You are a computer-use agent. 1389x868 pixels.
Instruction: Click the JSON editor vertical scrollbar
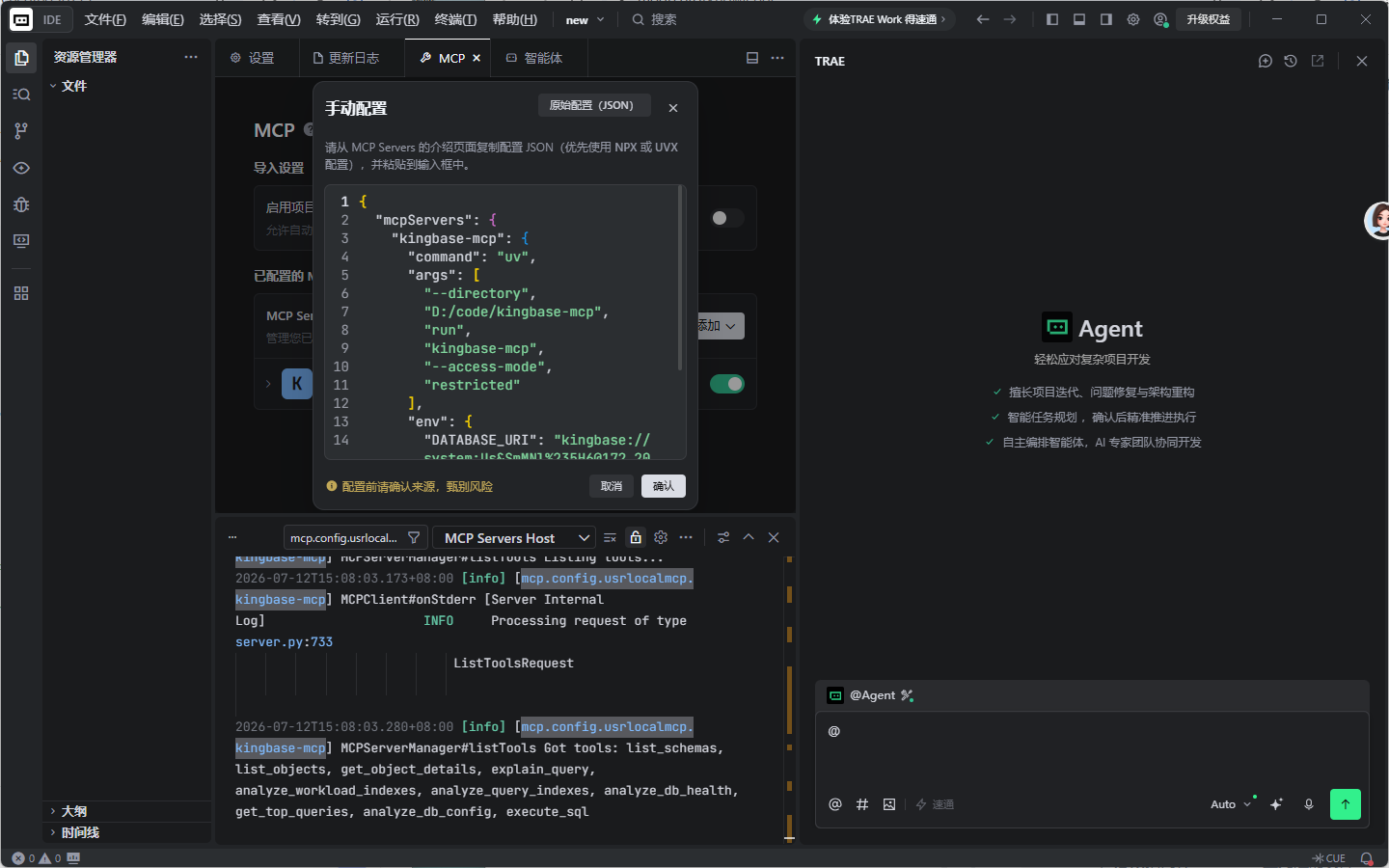click(x=681, y=278)
